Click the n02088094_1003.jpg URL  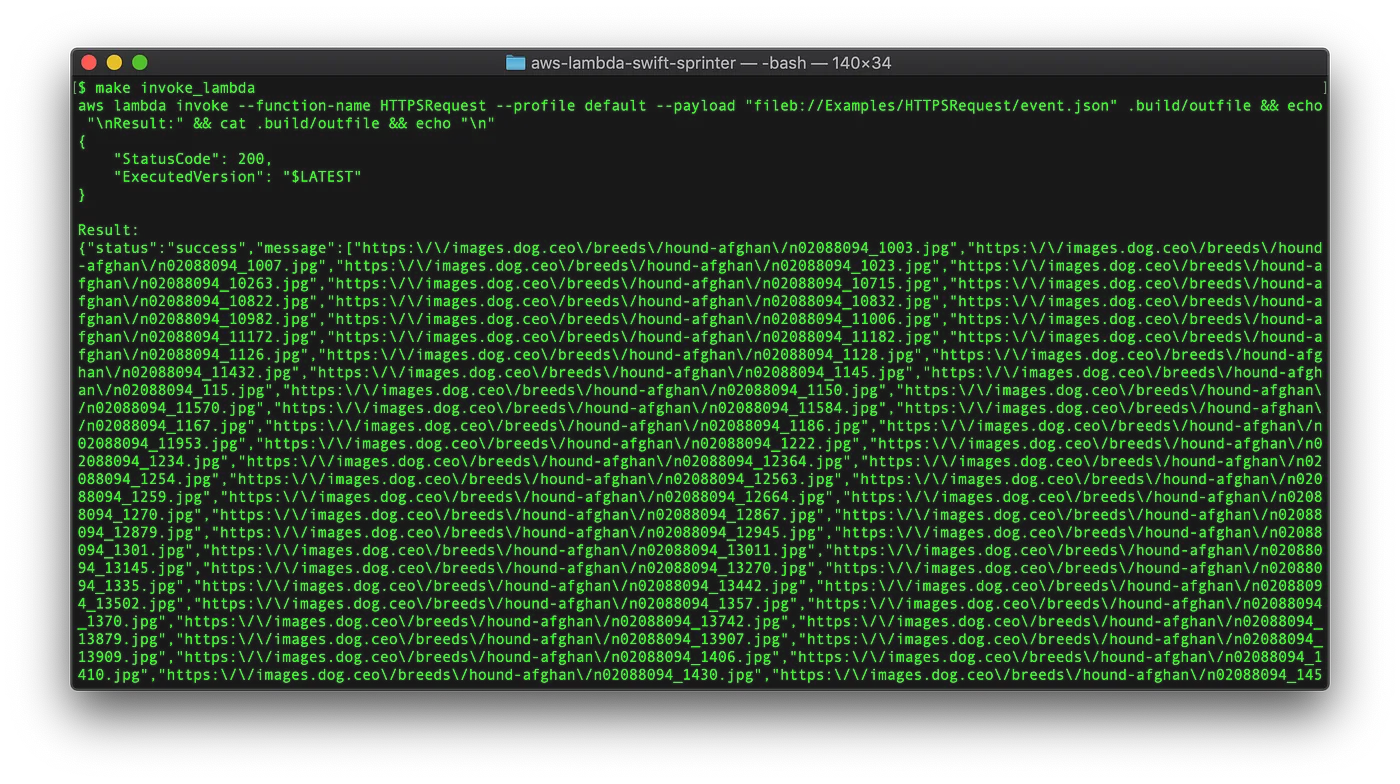[655, 248]
